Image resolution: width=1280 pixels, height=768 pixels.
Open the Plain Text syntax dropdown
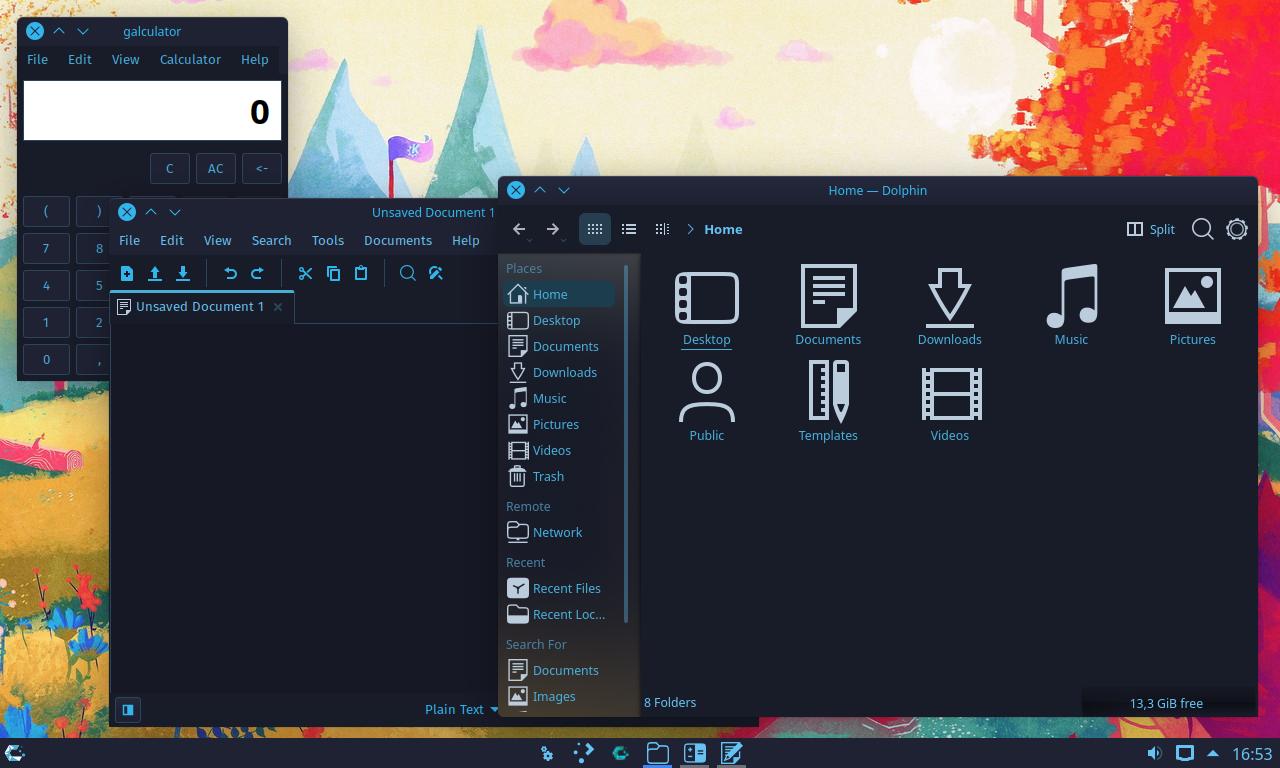tap(461, 709)
